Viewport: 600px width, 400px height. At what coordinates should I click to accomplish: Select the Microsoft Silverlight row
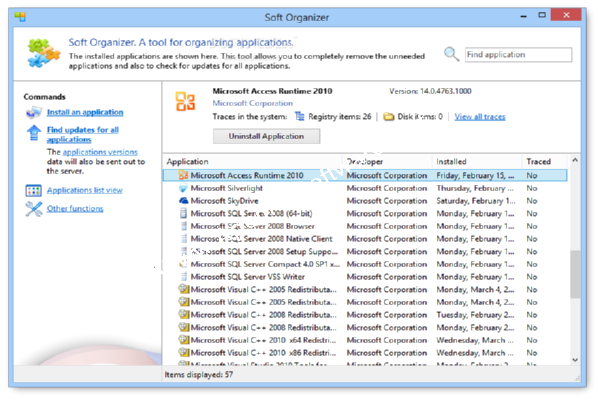365,188
